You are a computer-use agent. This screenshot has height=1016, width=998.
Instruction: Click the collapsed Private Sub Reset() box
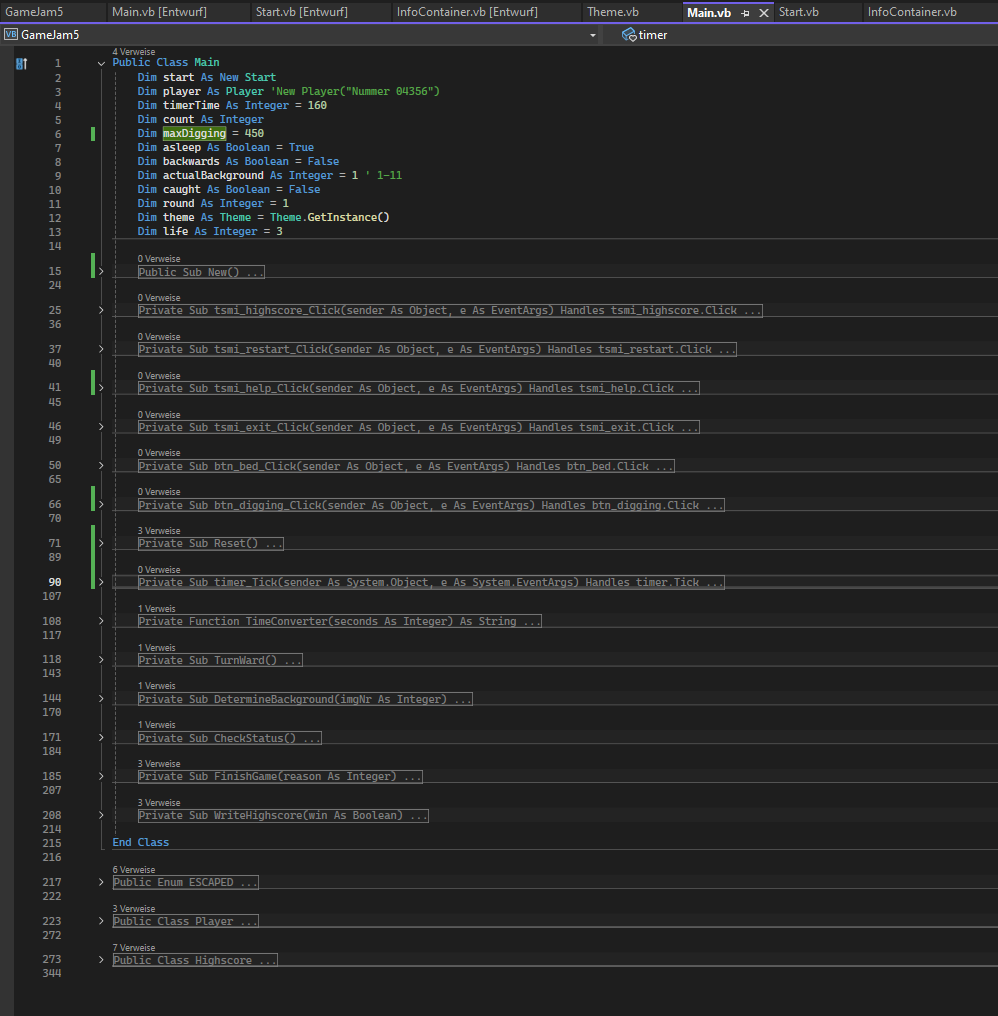210,543
